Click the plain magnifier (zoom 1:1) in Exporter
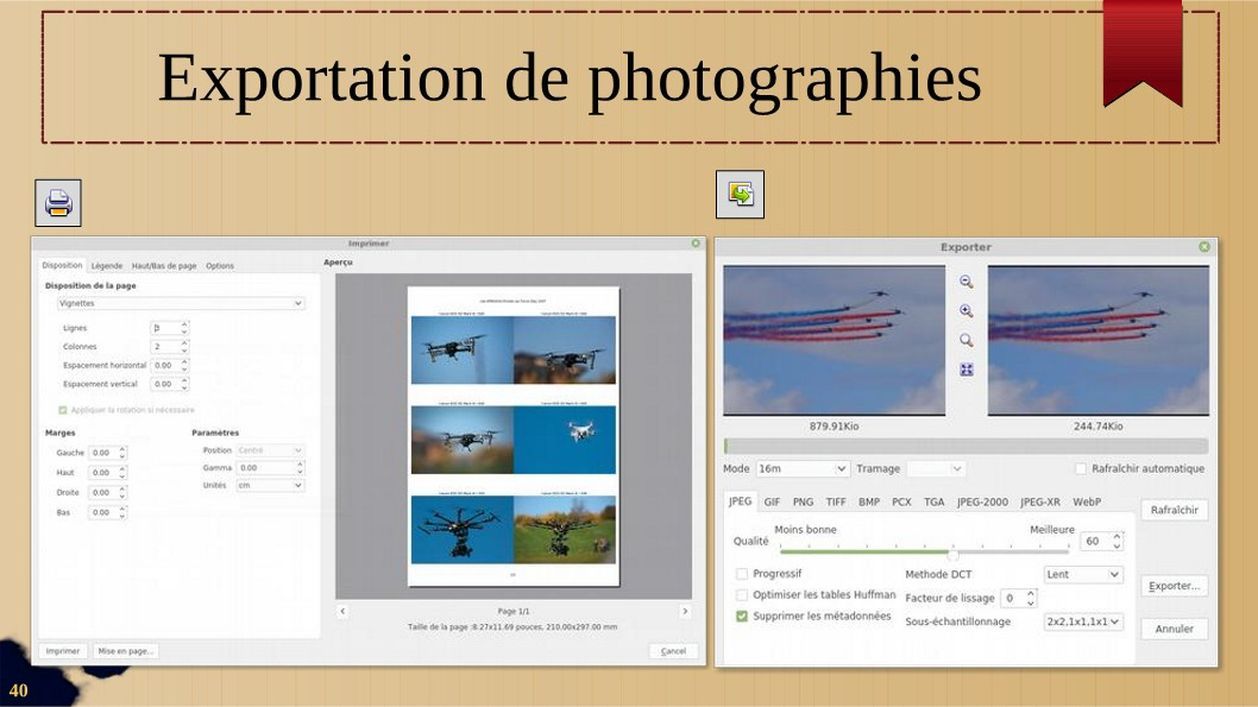The height and width of the screenshot is (707, 1258). coord(966,340)
